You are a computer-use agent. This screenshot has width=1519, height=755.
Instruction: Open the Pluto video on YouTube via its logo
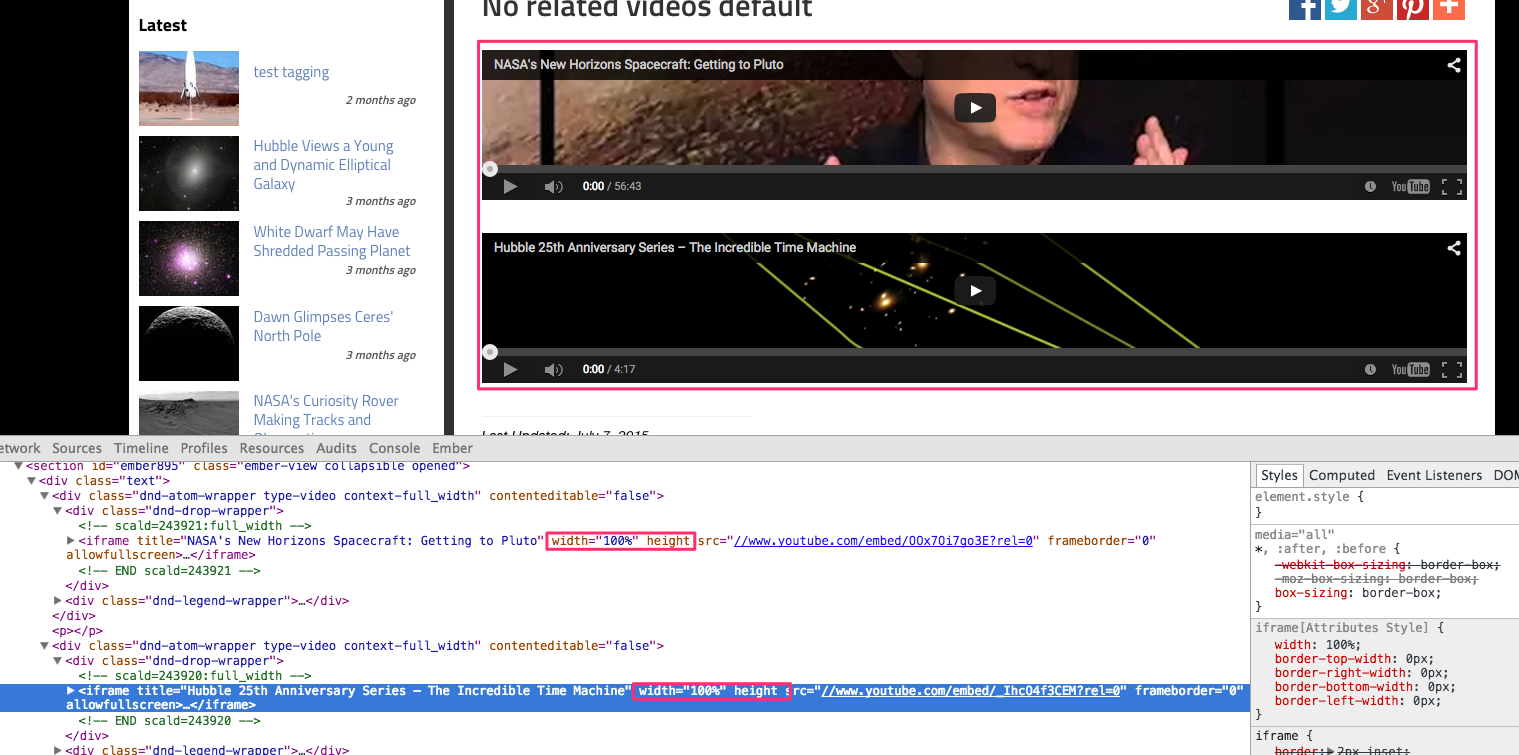coord(1410,186)
